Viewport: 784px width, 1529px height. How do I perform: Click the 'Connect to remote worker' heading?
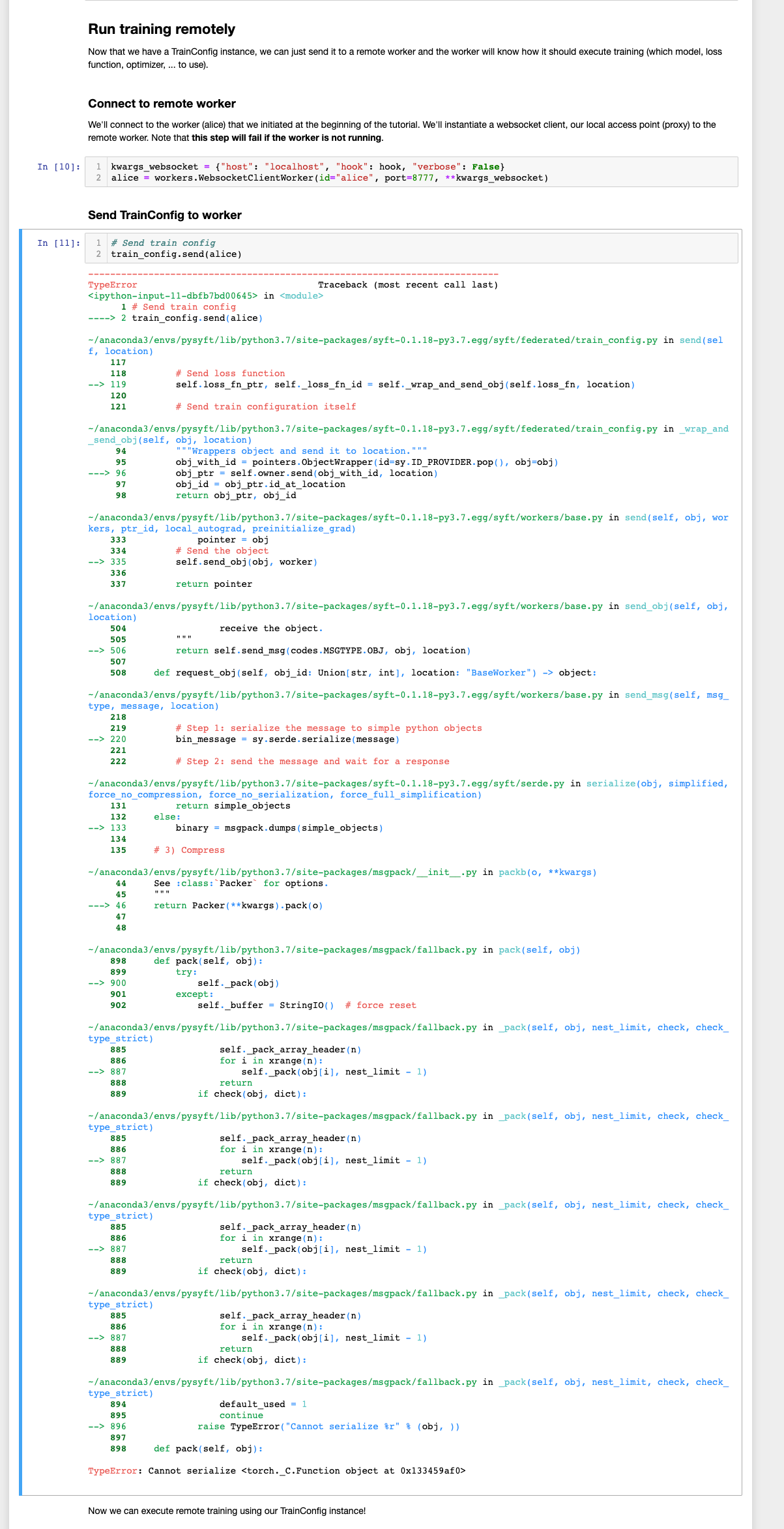point(162,104)
